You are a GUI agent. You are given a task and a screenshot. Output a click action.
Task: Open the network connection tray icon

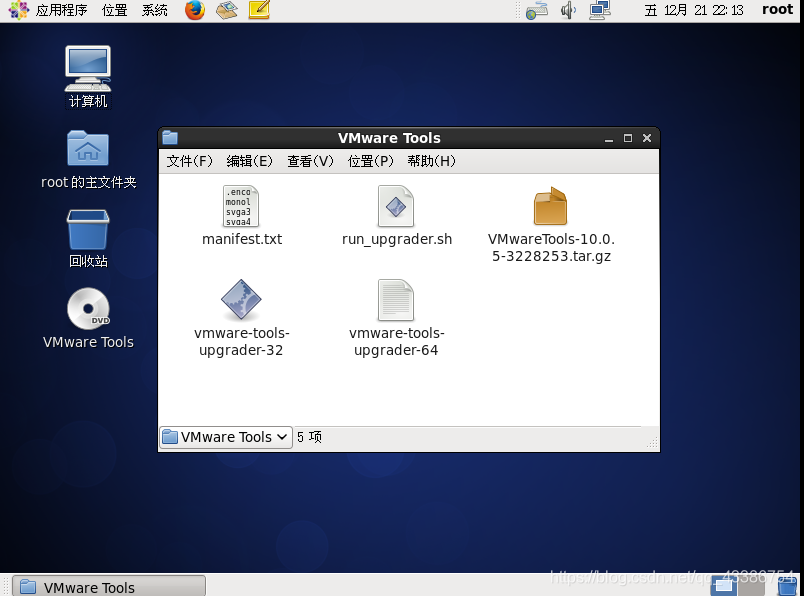[x=599, y=10]
